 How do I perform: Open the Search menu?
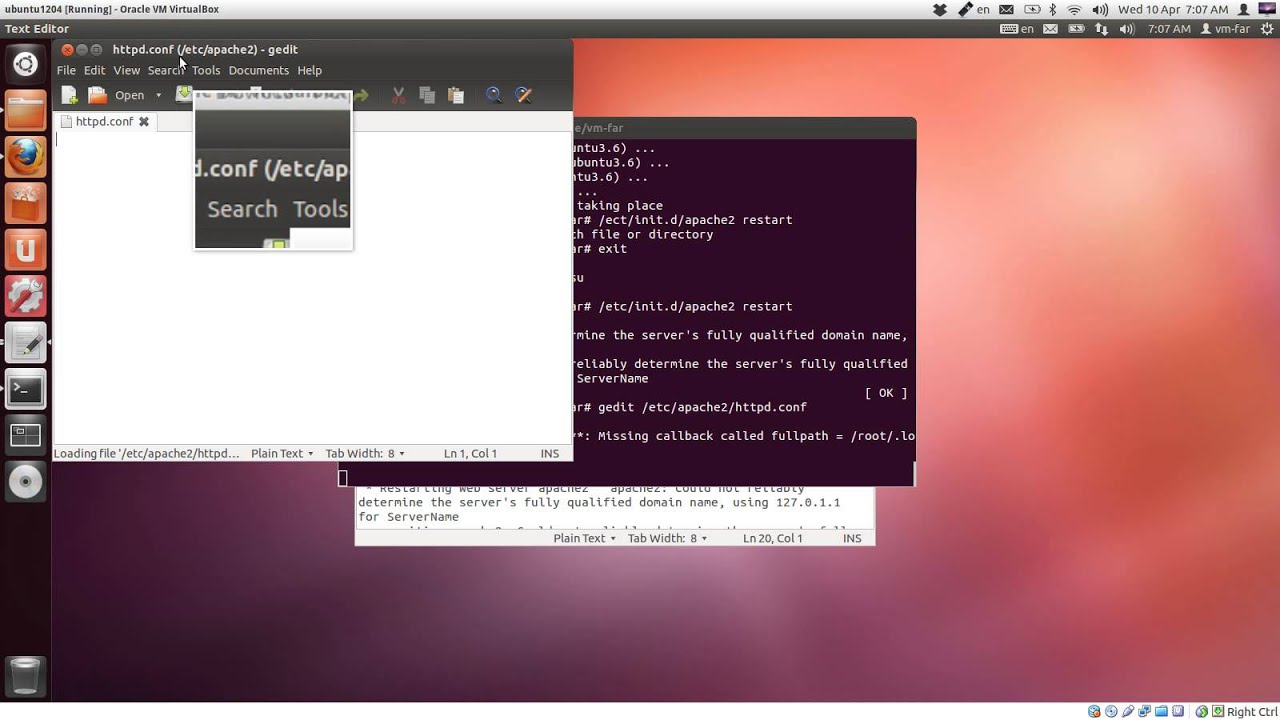166,70
